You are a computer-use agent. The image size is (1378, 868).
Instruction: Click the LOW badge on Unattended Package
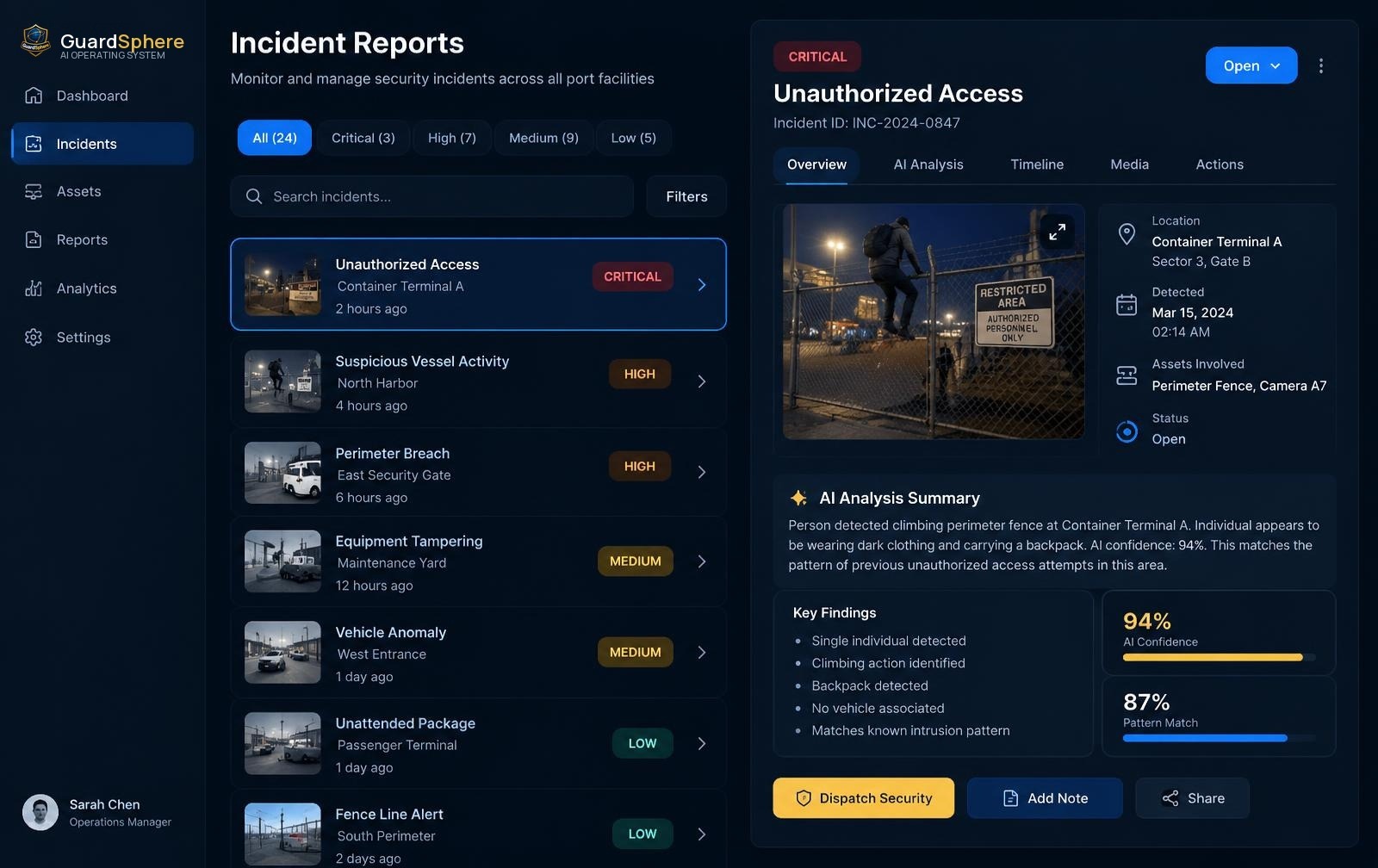coord(642,743)
